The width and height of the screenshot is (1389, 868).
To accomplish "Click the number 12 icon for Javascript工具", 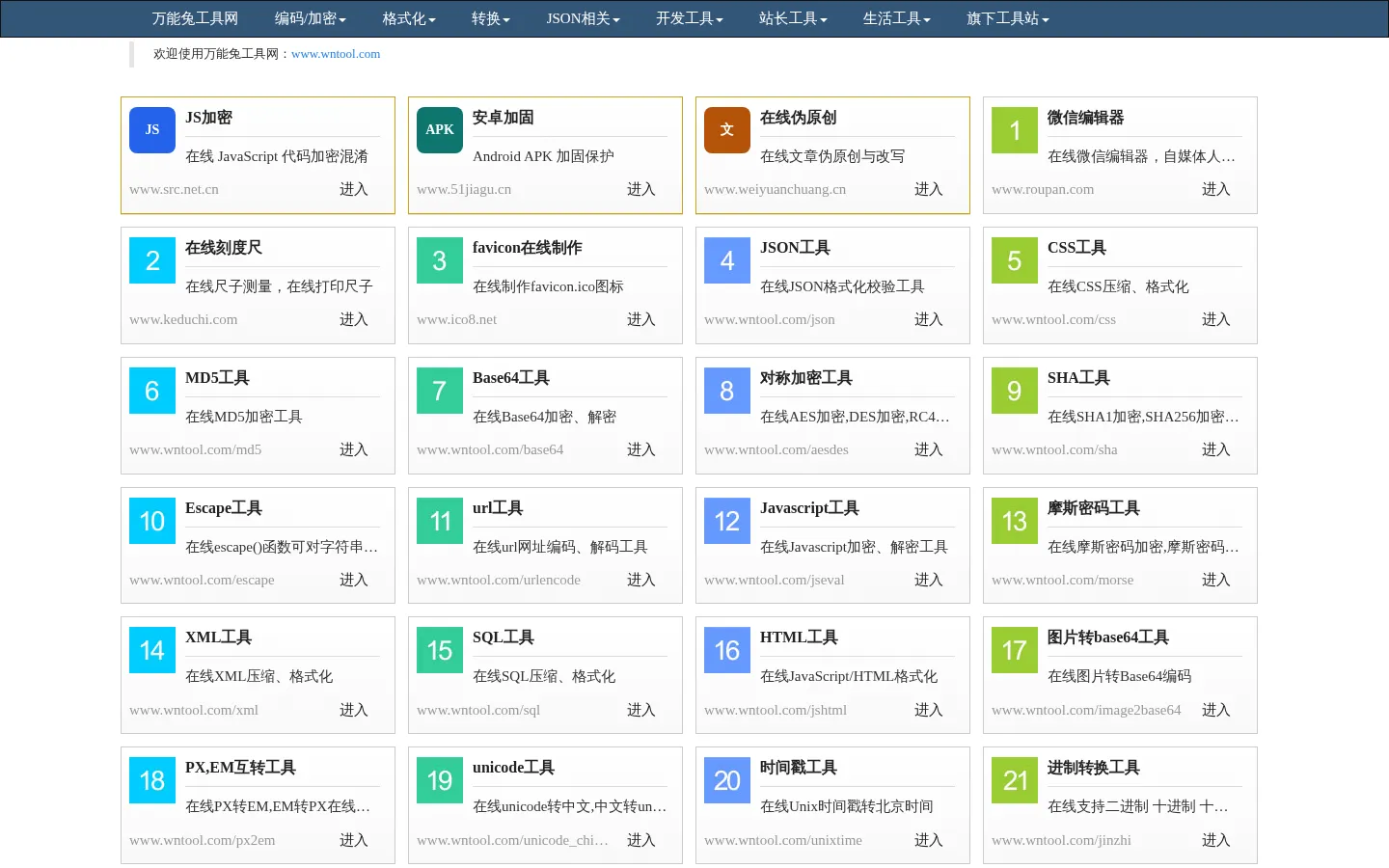I will pos(727,521).
